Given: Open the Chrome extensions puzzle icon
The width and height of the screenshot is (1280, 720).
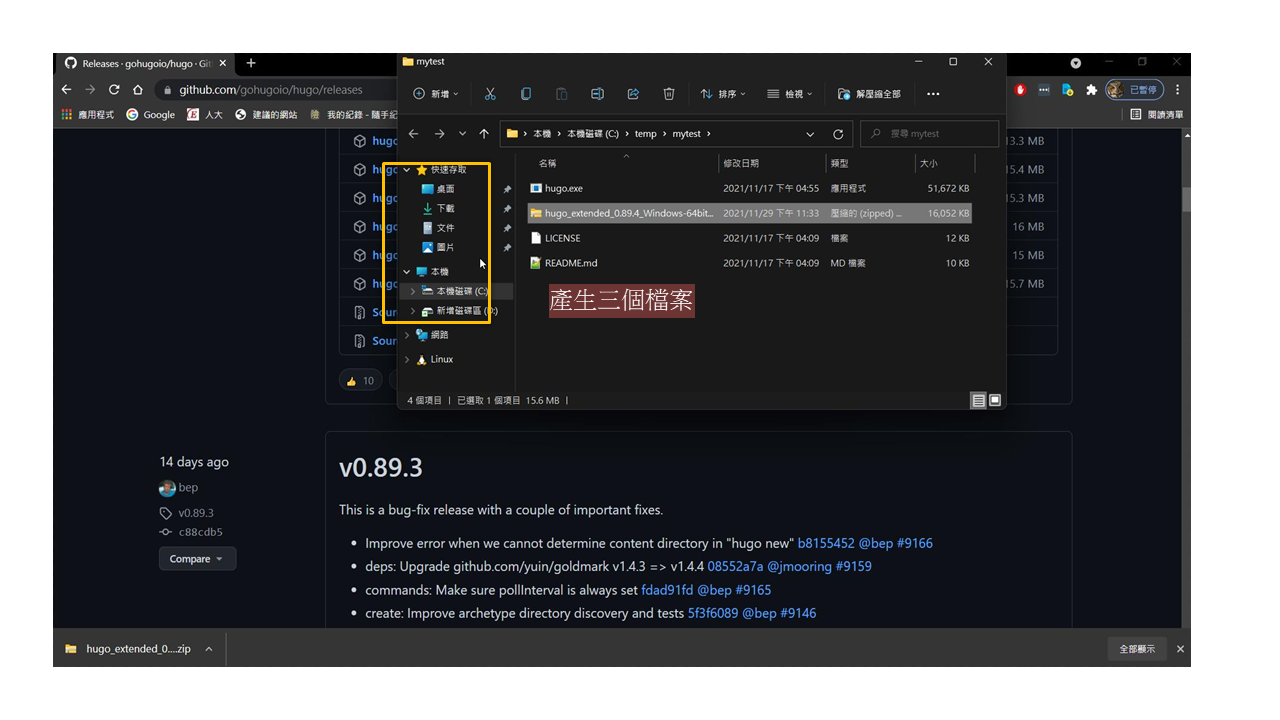Looking at the screenshot, I should coord(1092,90).
